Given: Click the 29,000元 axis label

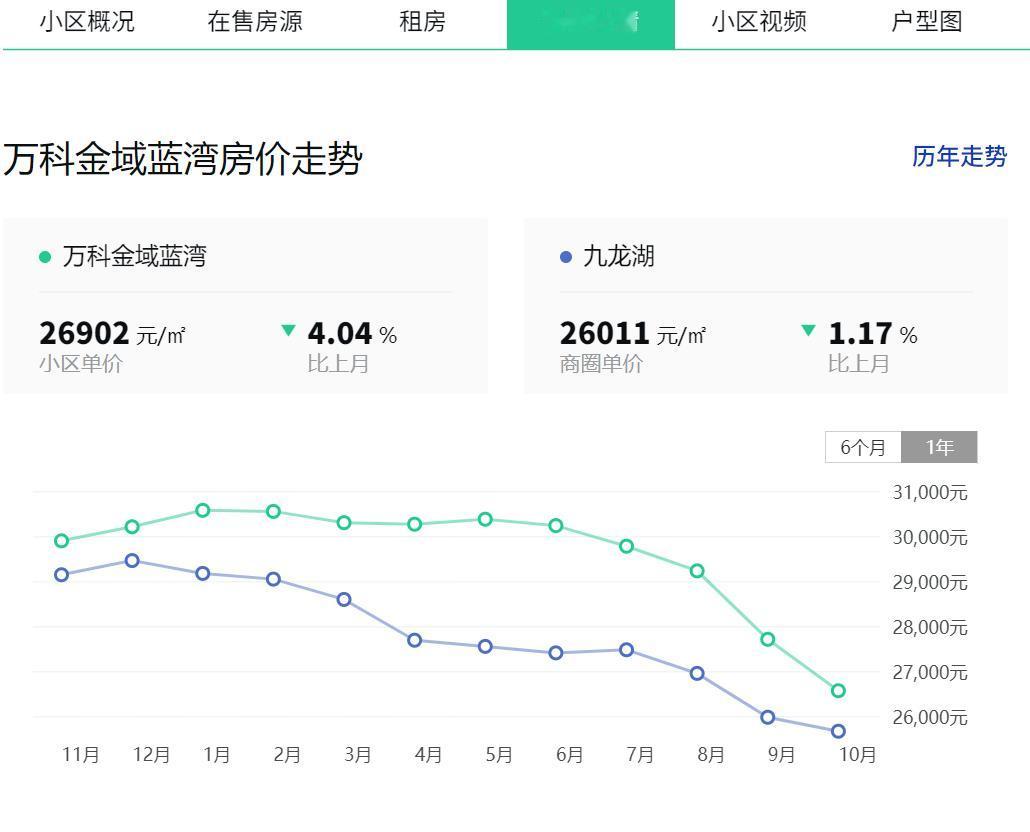Looking at the screenshot, I should click(x=929, y=582).
